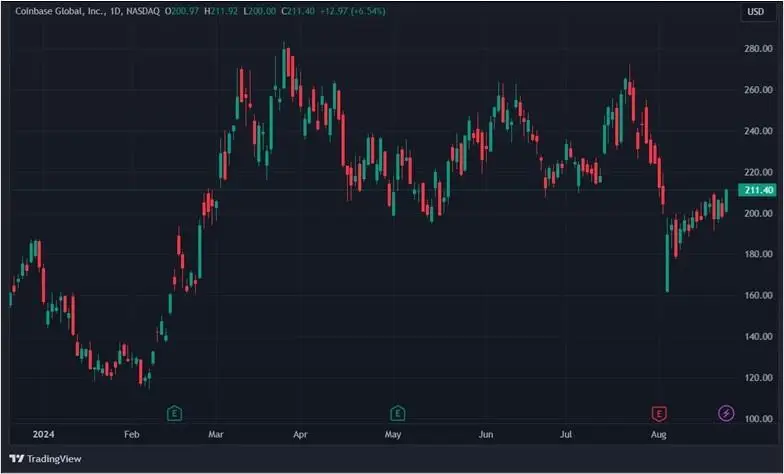Click the purple lightning bolt event icon

click(x=726, y=413)
